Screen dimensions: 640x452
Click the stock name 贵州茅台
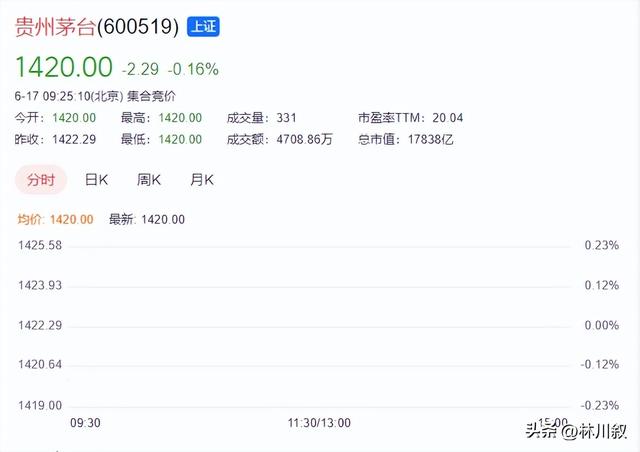[55, 27]
